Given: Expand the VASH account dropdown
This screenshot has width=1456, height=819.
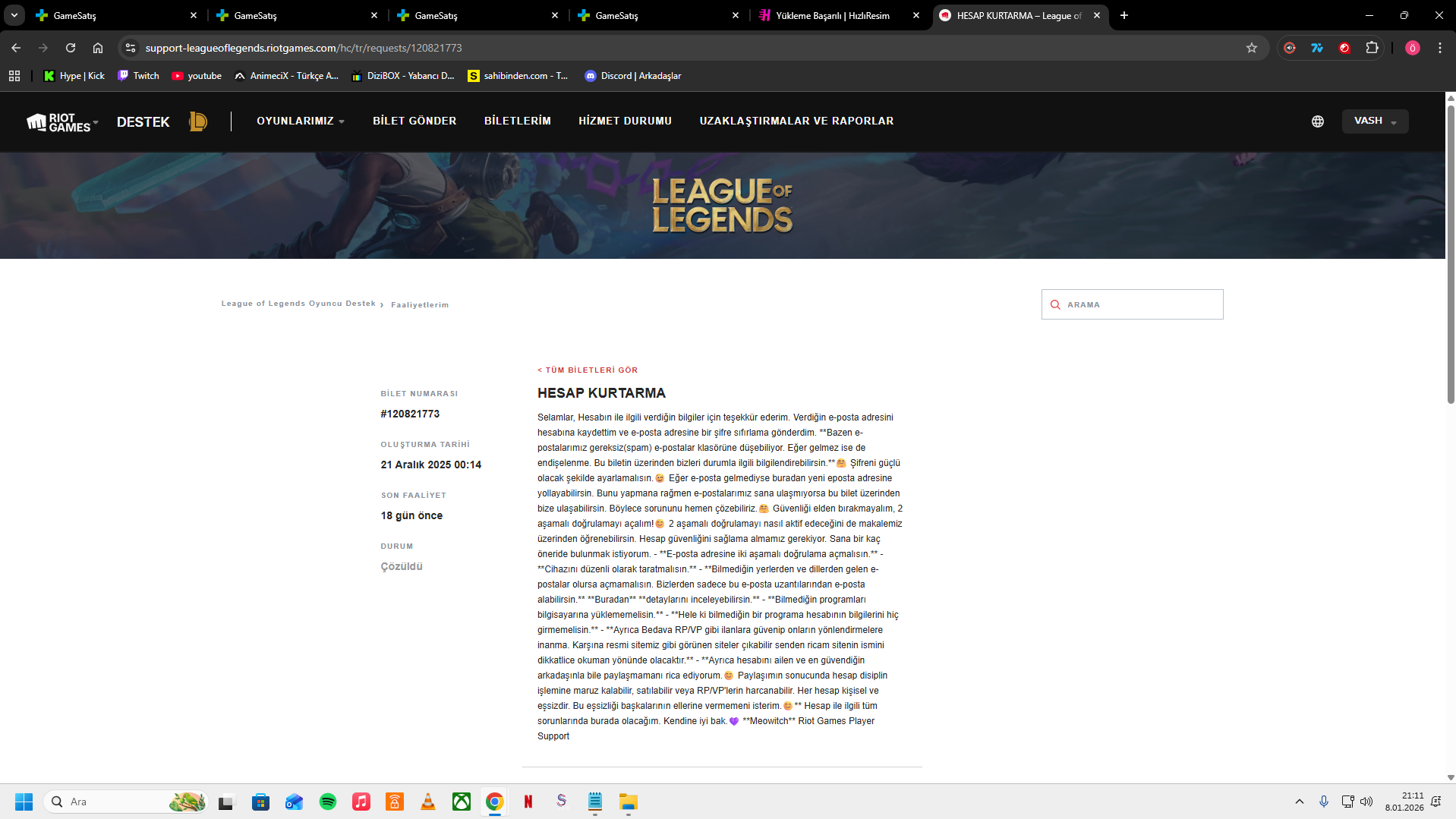Looking at the screenshot, I should click(x=1375, y=121).
